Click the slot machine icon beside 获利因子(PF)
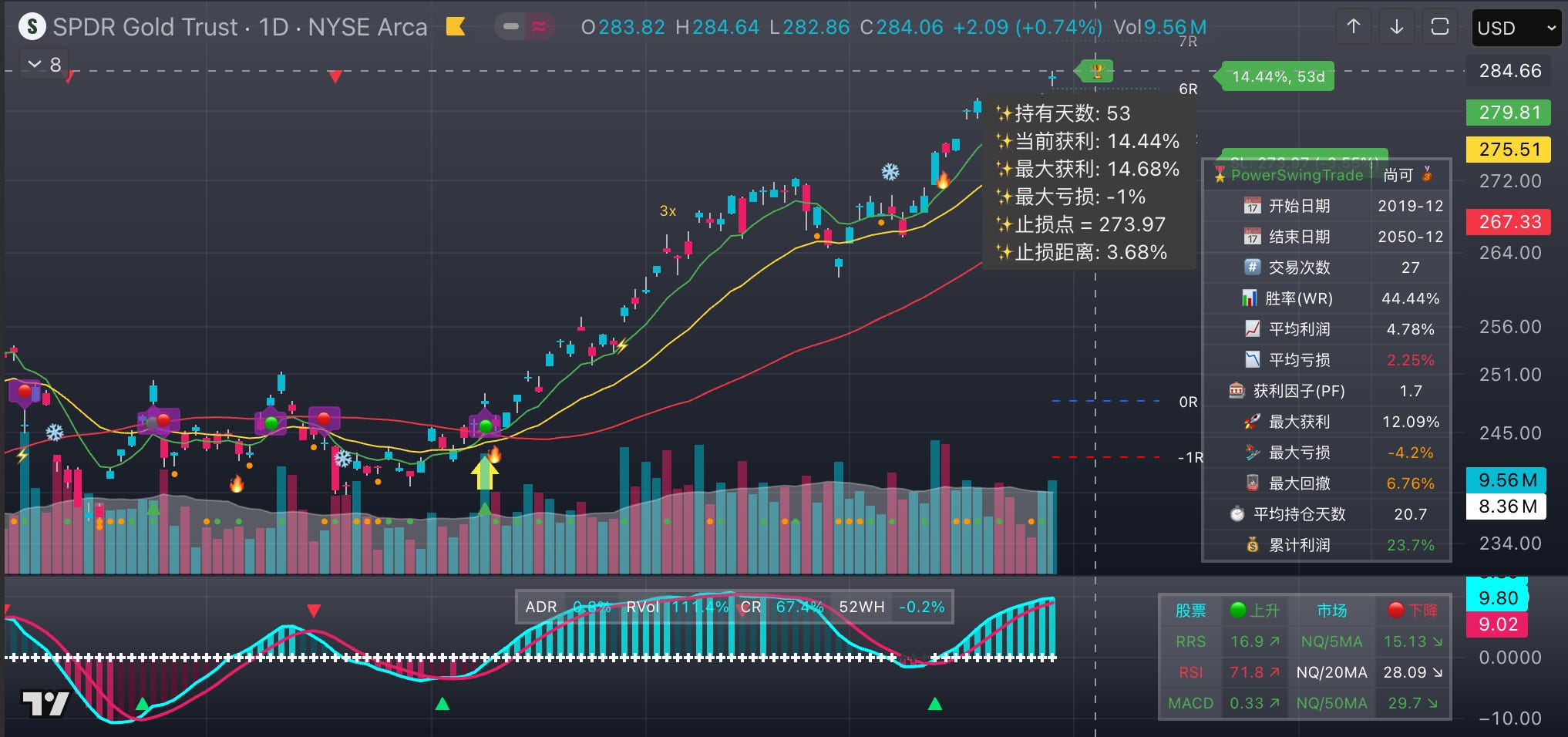 (x=1237, y=391)
